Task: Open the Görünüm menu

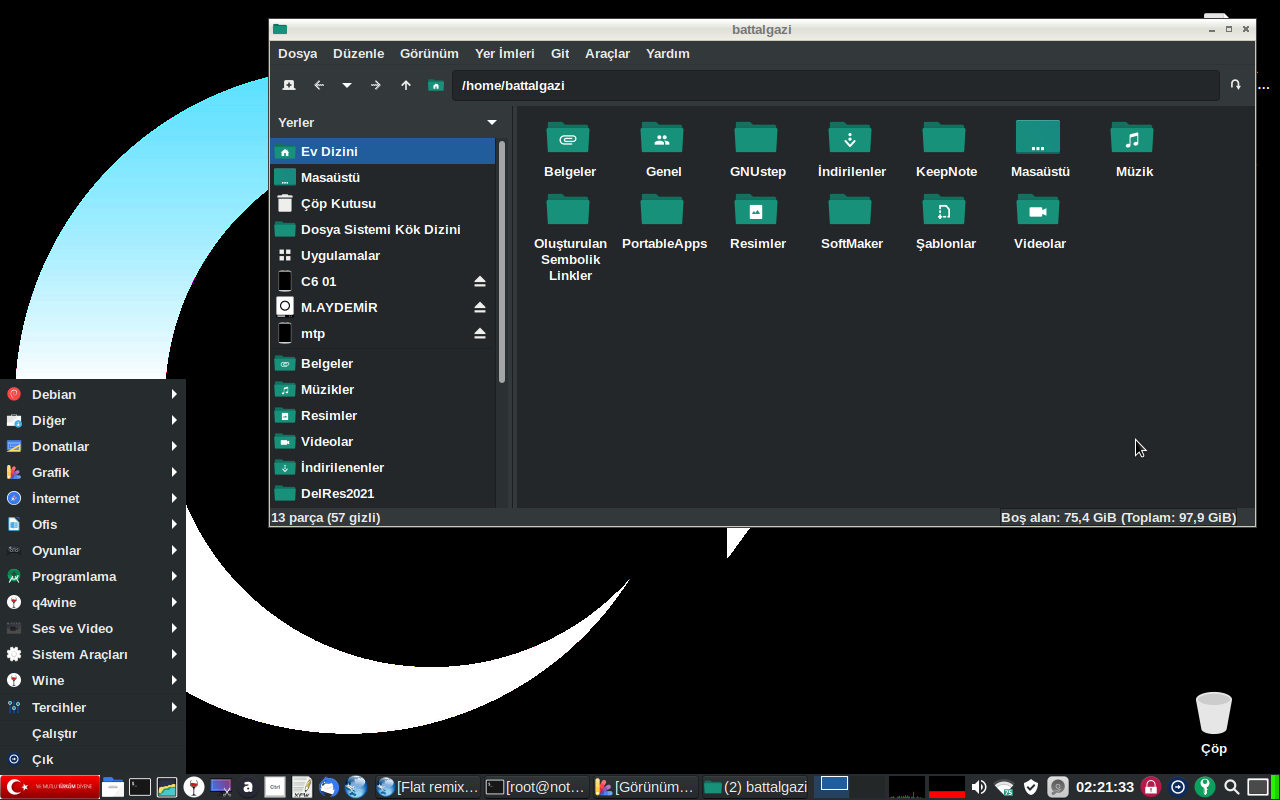Action: [429, 54]
